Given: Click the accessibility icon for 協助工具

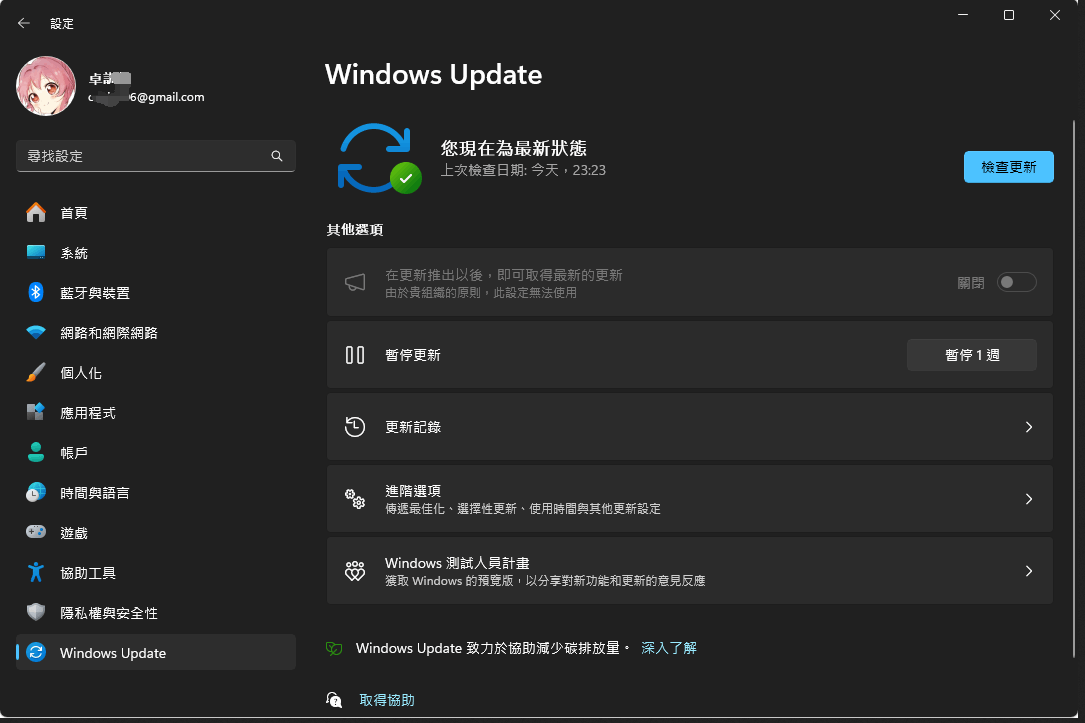Looking at the screenshot, I should pyautogui.click(x=36, y=572).
